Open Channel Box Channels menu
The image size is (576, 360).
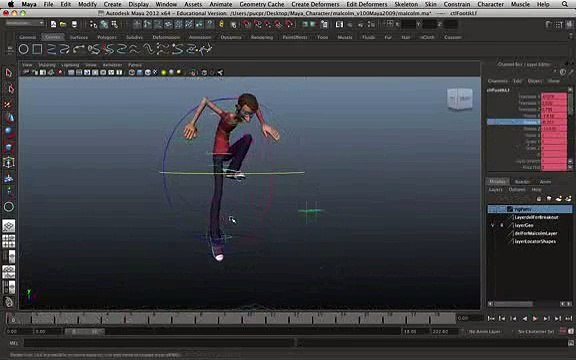pos(497,81)
